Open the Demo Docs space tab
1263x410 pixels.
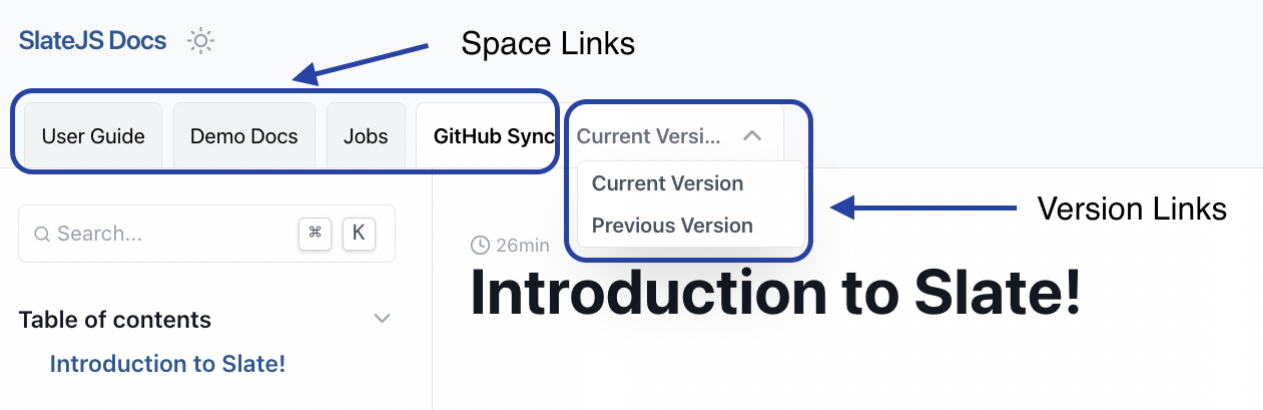click(244, 136)
